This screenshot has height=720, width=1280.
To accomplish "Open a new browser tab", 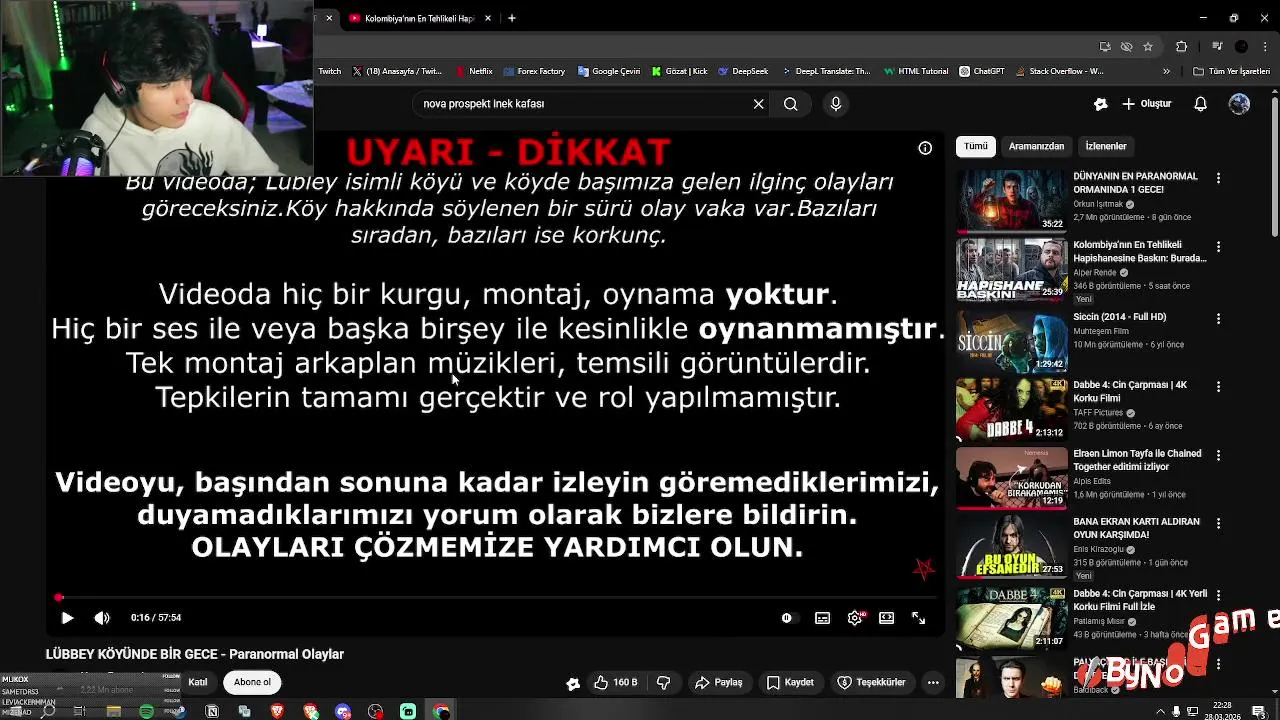I will pos(512,18).
